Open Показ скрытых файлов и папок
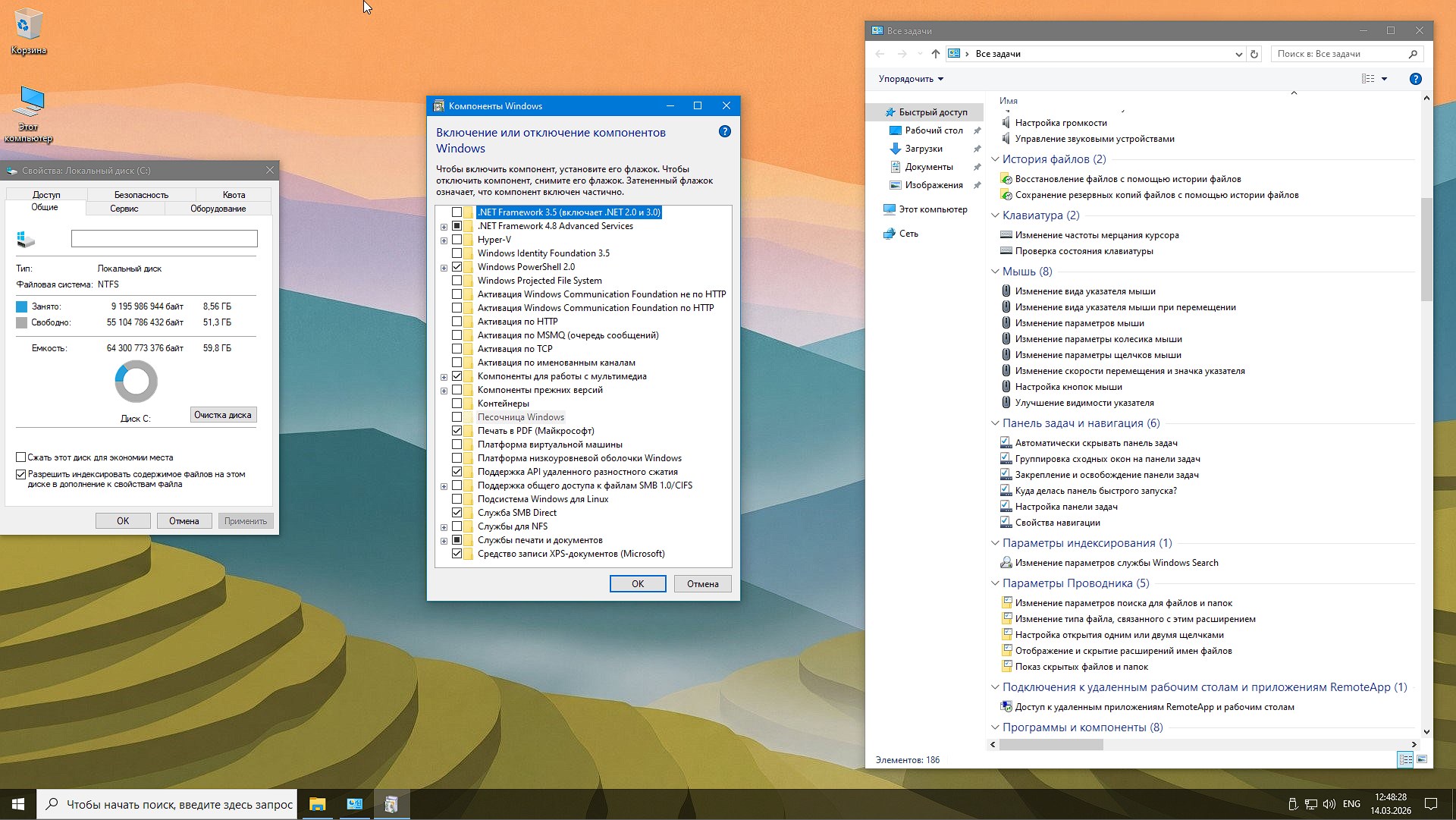The width and height of the screenshot is (1456, 820). (x=1081, y=666)
